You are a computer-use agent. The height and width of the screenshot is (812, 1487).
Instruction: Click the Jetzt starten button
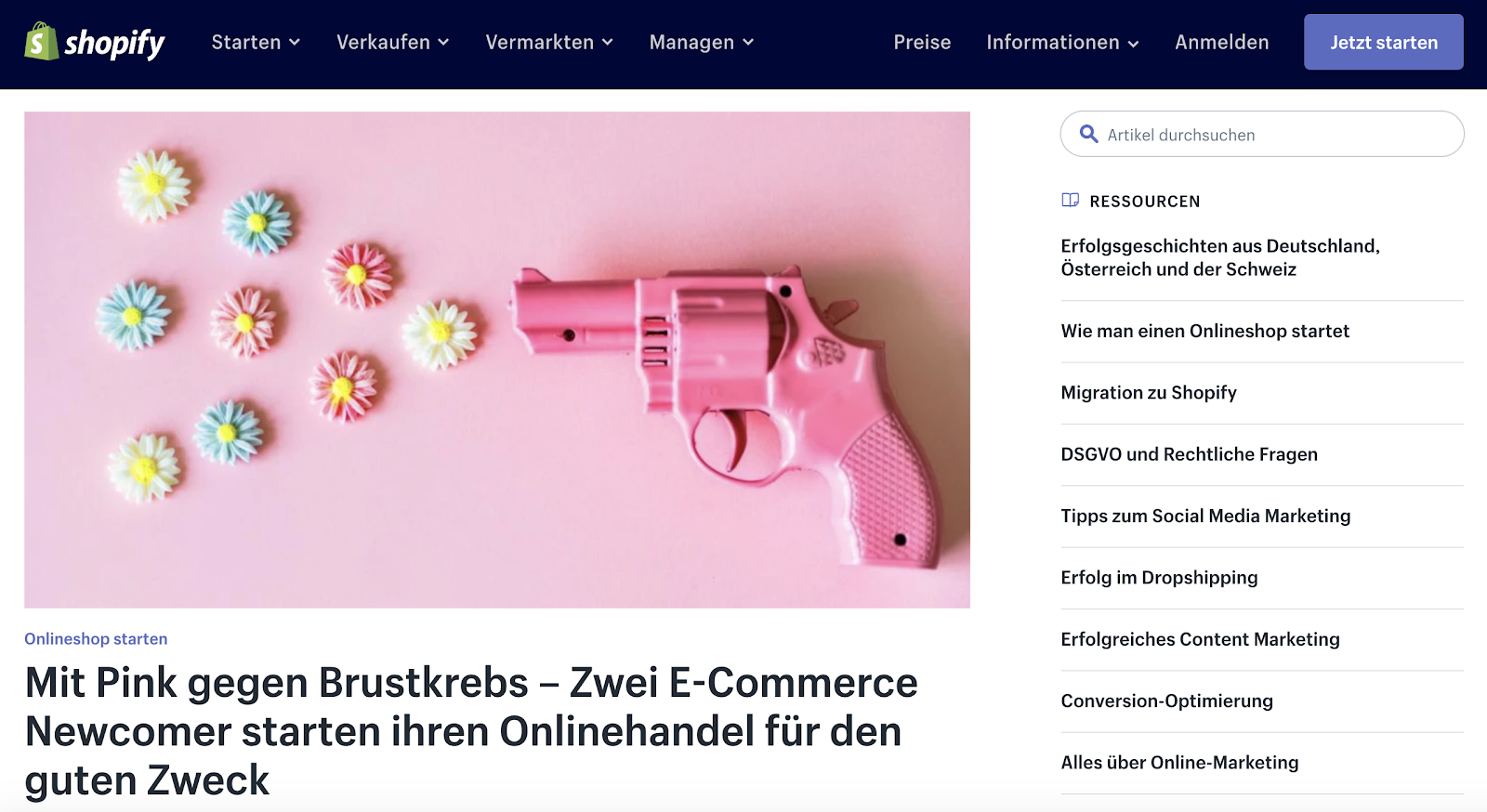click(x=1384, y=42)
